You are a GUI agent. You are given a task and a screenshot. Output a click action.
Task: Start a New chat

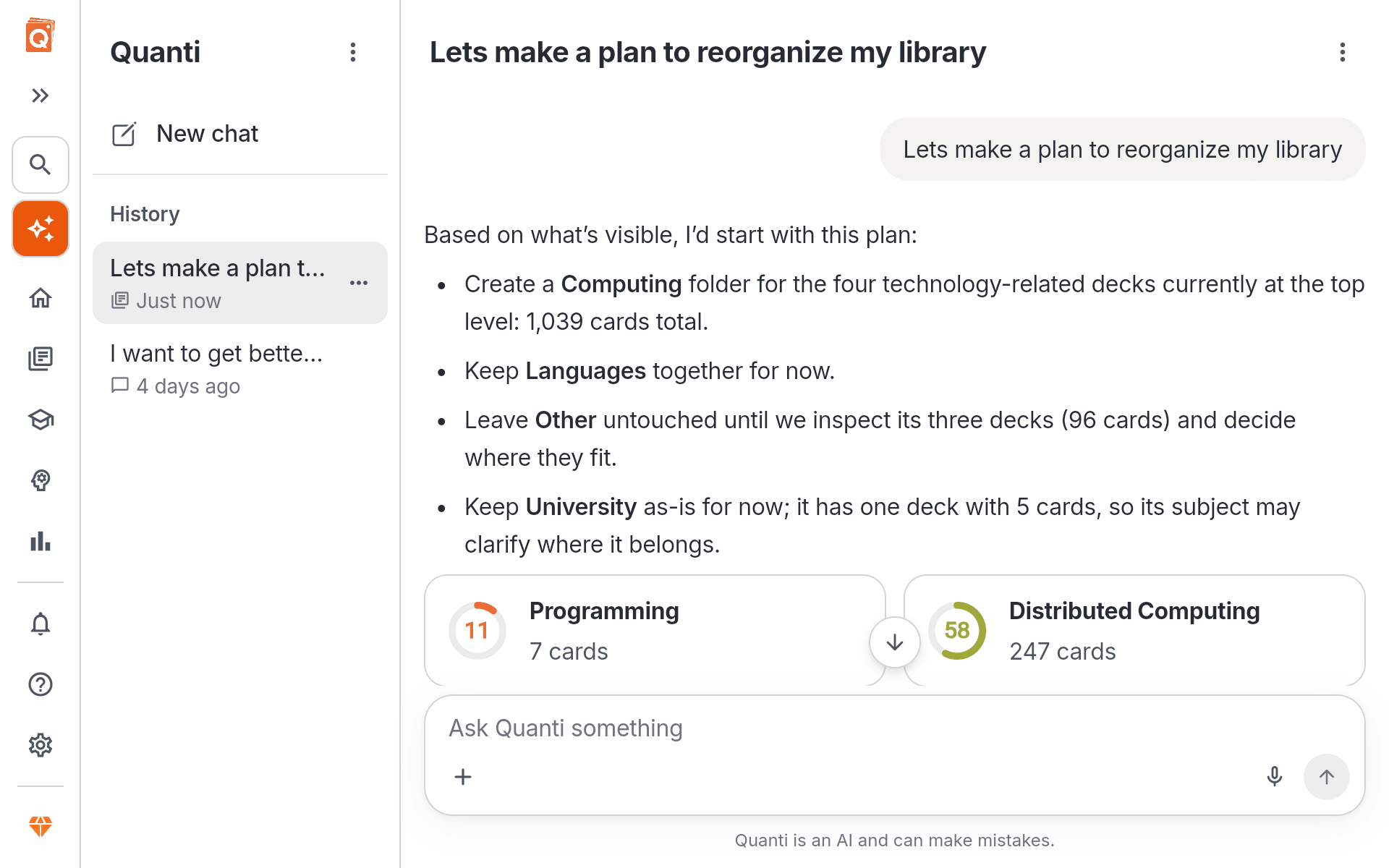(240, 134)
